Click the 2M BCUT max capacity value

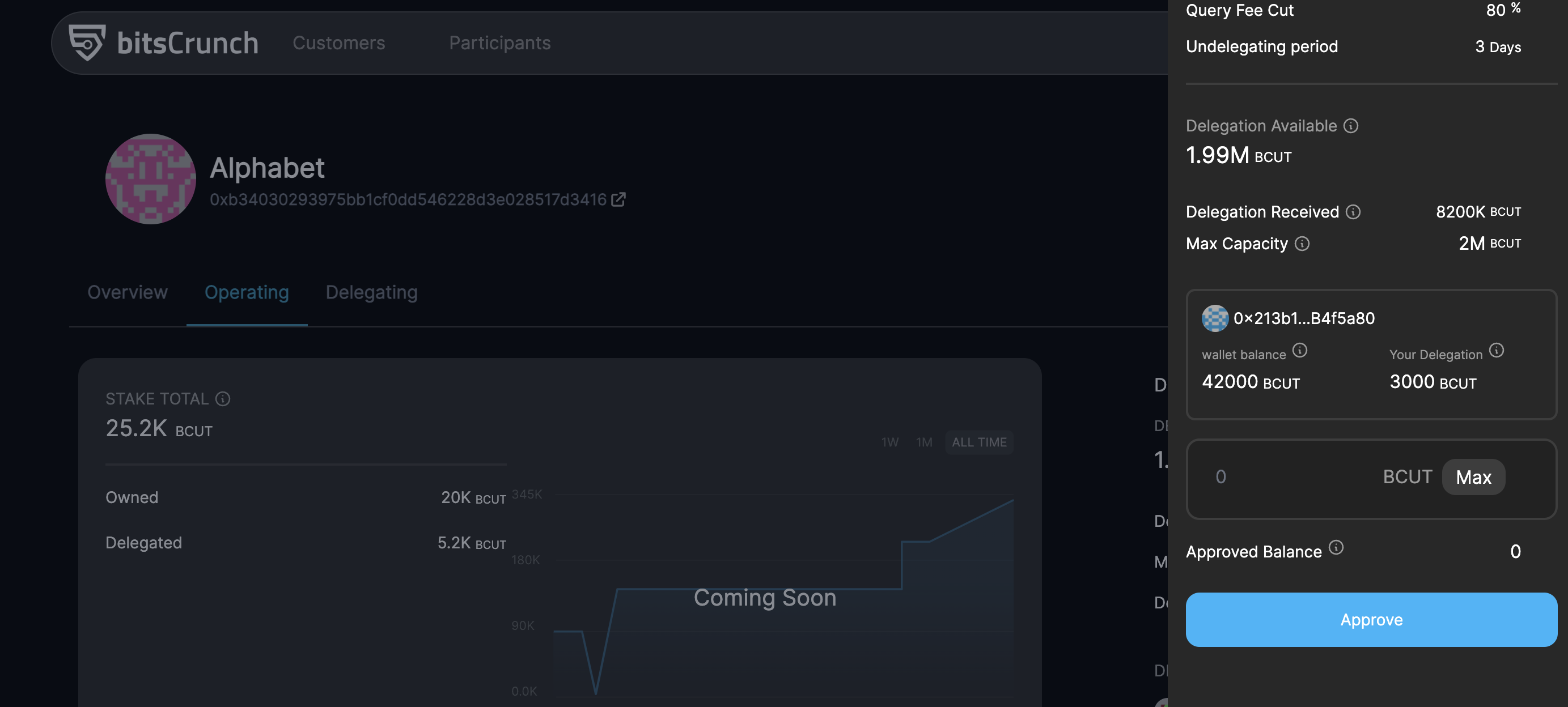pos(1489,244)
